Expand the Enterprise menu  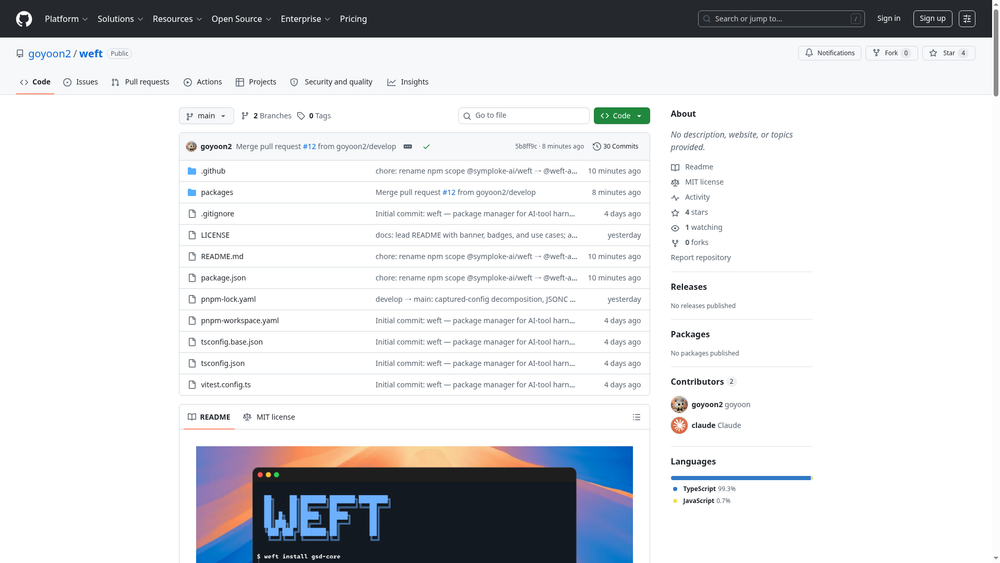[305, 19]
